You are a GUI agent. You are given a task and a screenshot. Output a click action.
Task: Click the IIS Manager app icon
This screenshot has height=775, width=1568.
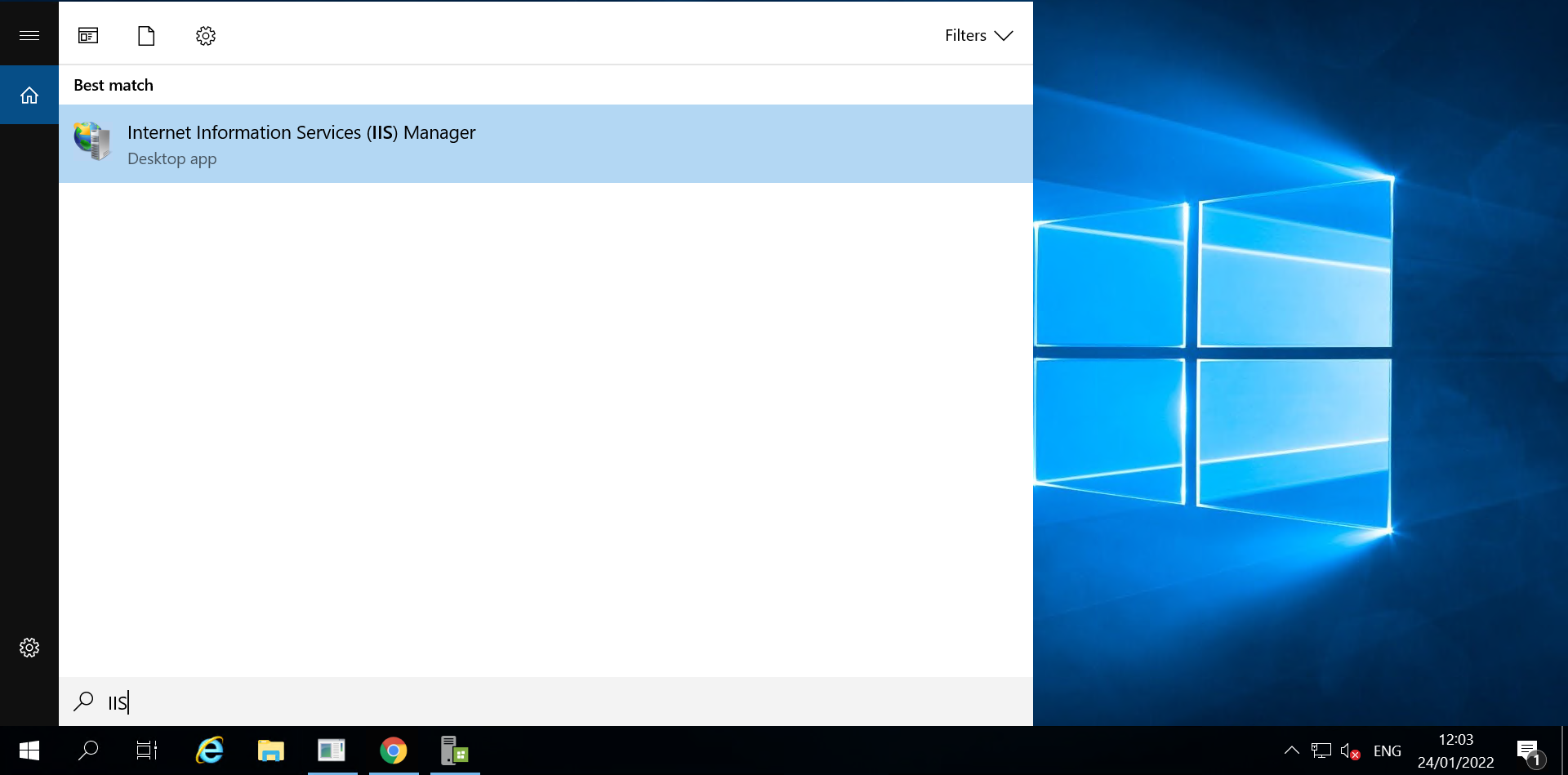92,141
